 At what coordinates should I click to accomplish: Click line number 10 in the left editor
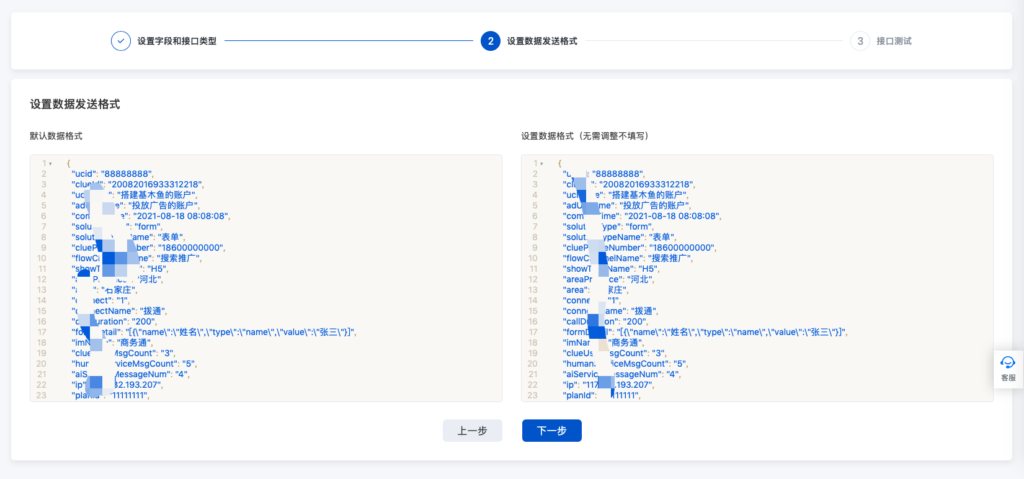pyautogui.click(x=44, y=258)
